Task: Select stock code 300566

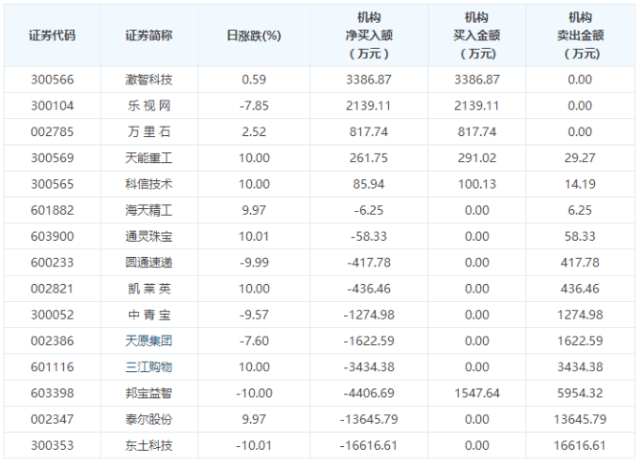Action: click(x=52, y=80)
